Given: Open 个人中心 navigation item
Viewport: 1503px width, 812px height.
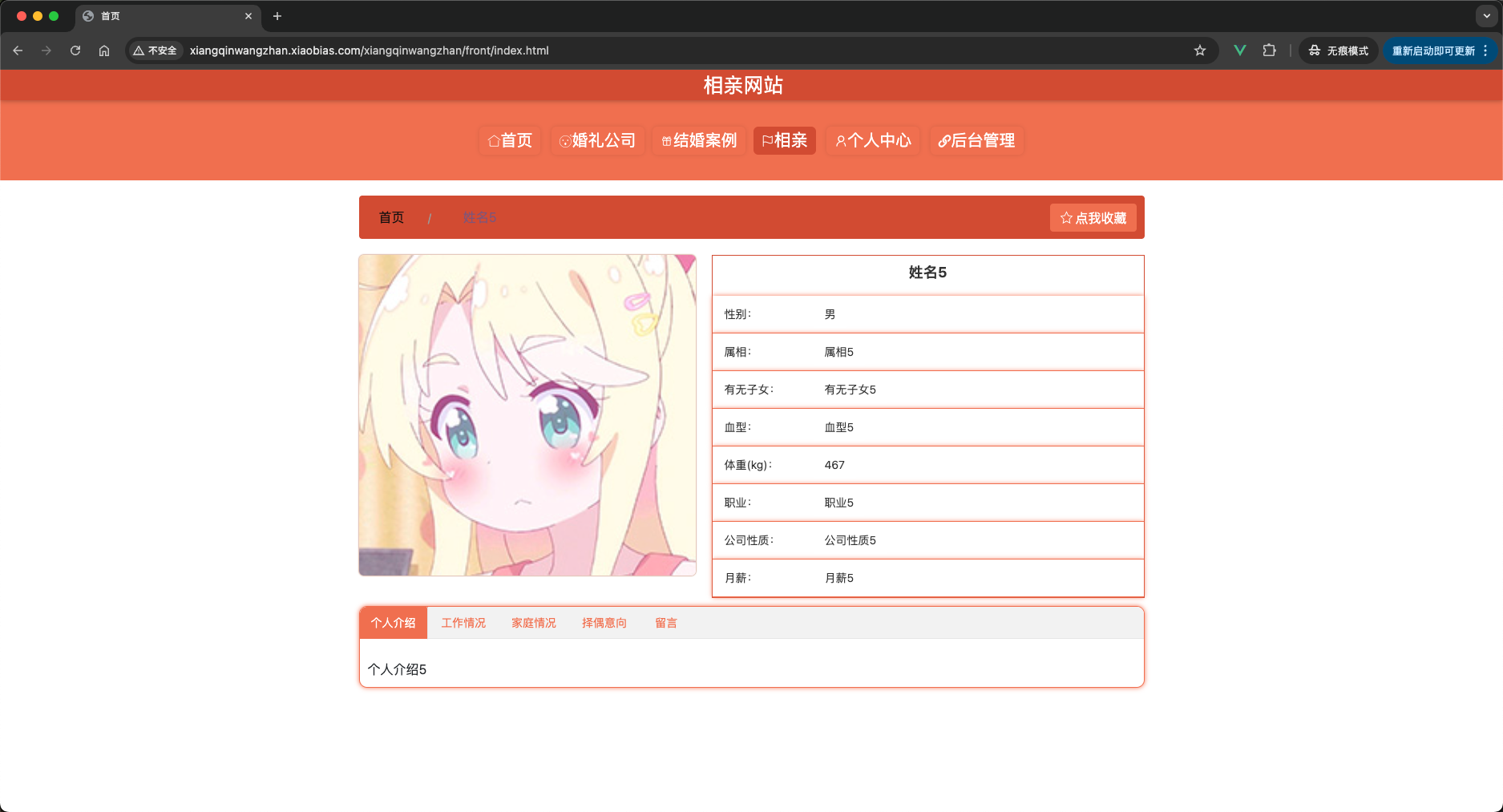Looking at the screenshot, I should pyautogui.click(x=873, y=140).
